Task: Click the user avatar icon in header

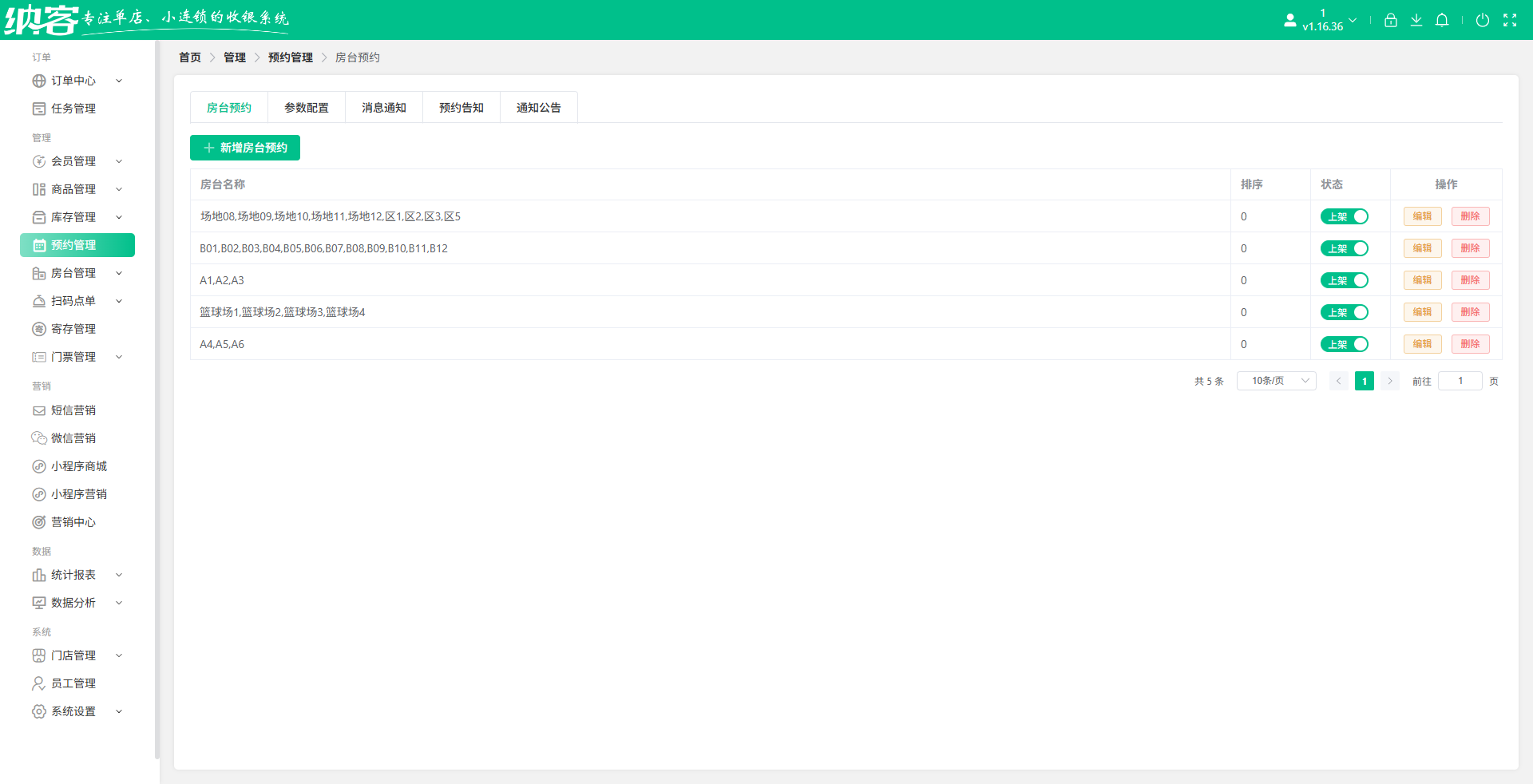Action: point(1290,20)
